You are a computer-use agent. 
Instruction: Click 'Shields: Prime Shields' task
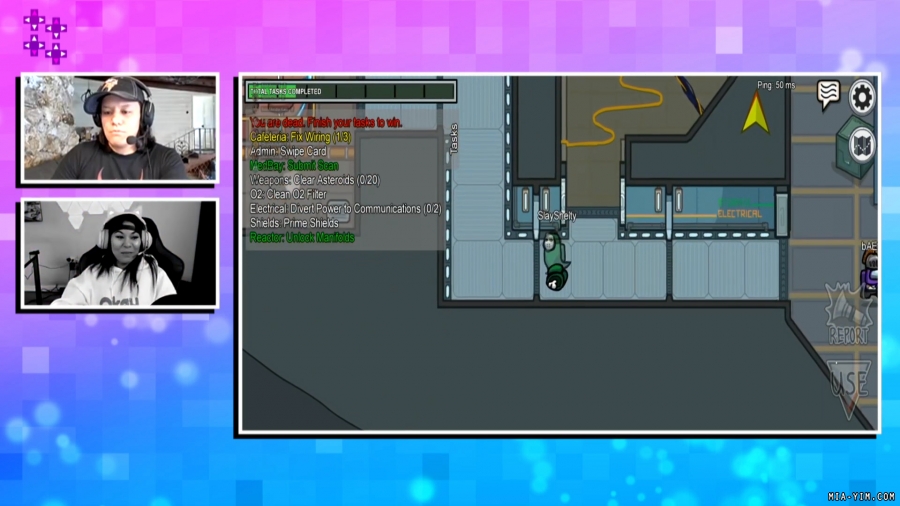[x=294, y=223]
